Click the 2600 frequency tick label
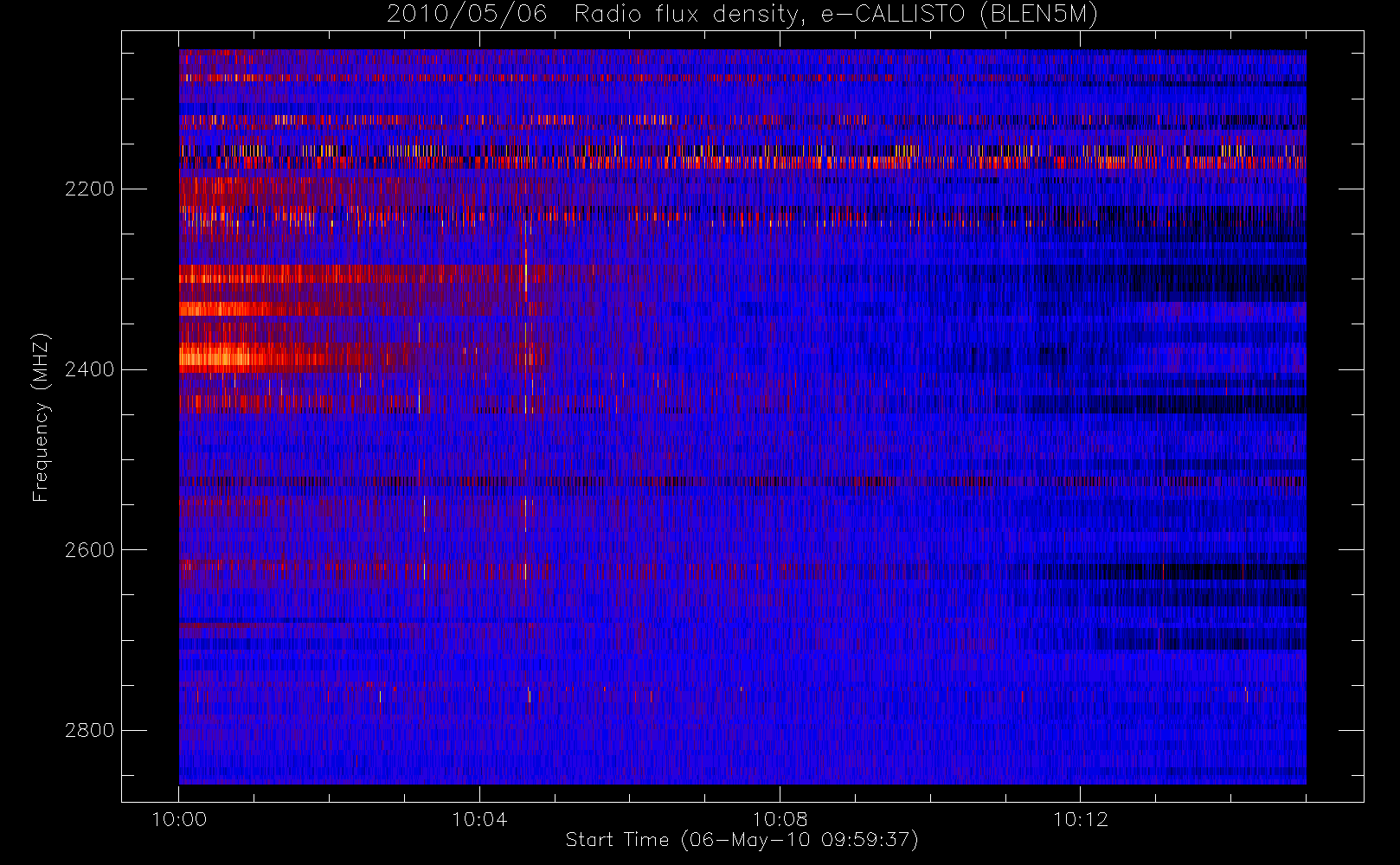The height and width of the screenshot is (865, 1400). click(x=89, y=550)
